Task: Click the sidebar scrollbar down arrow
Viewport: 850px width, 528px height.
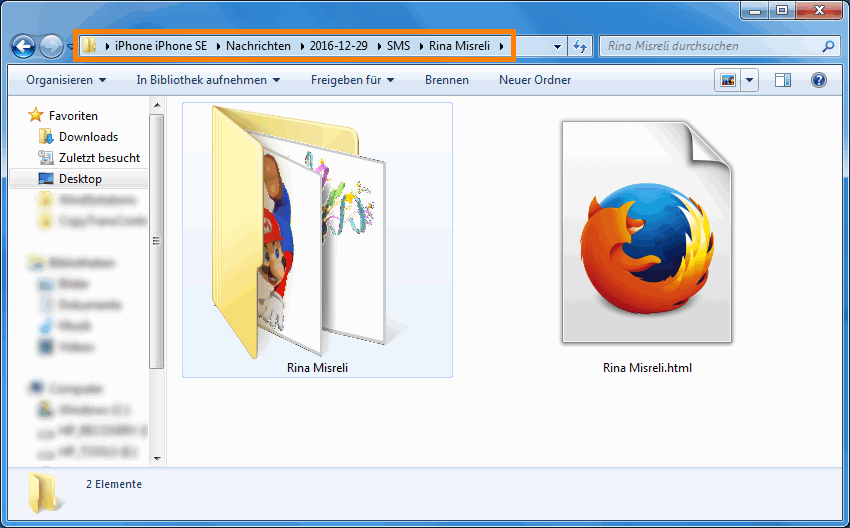Action: pos(157,459)
